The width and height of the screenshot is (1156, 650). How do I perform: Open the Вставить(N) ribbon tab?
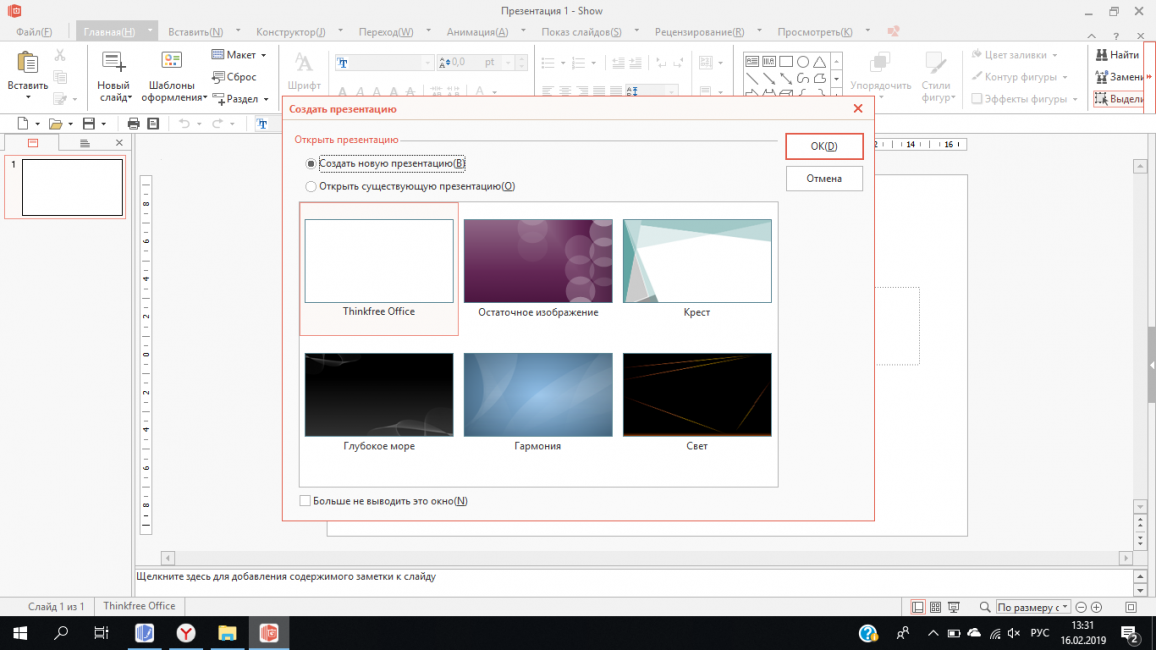point(195,32)
